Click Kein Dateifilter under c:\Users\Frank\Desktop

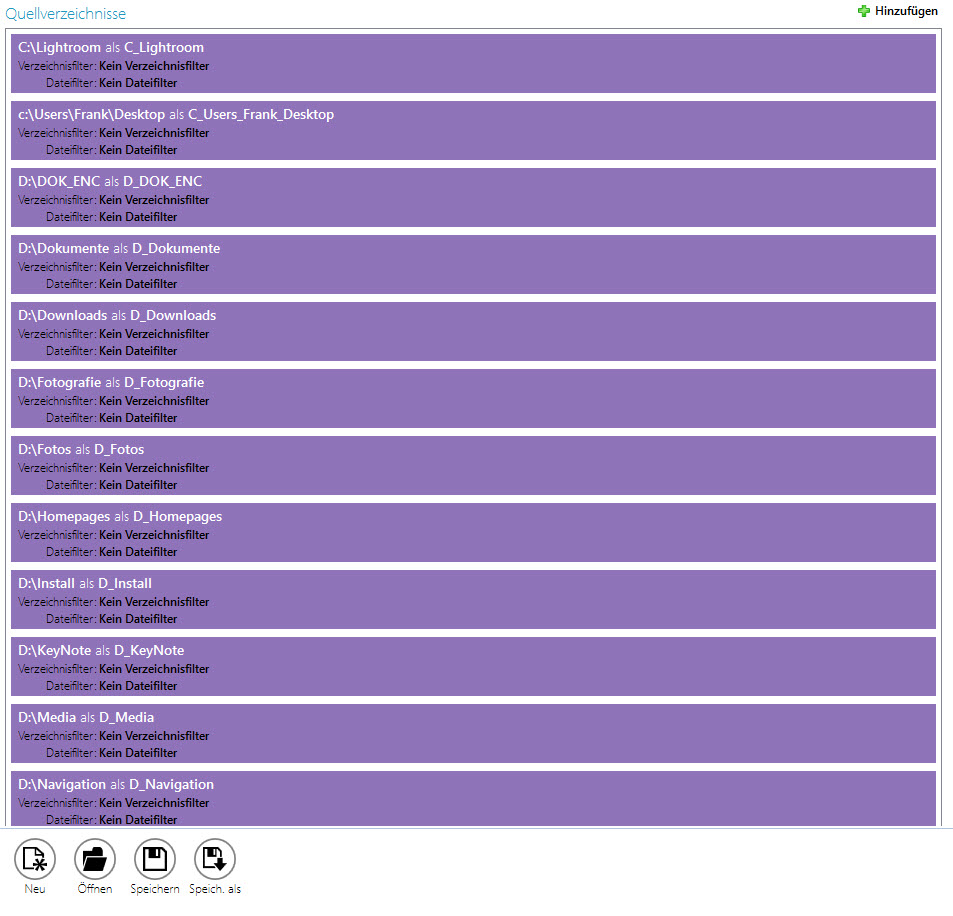(138, 150)
